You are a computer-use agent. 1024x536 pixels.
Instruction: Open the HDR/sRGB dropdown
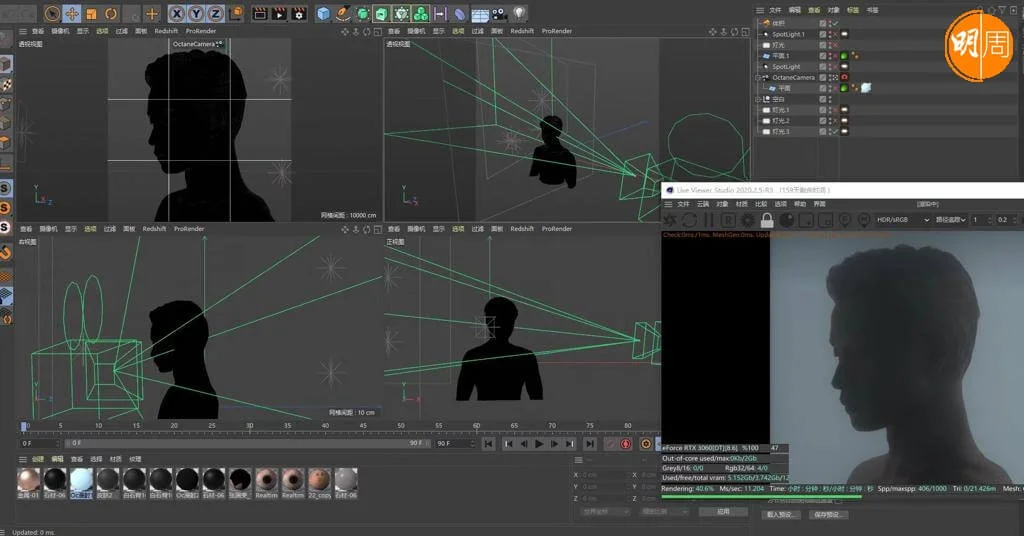(903, 220)
